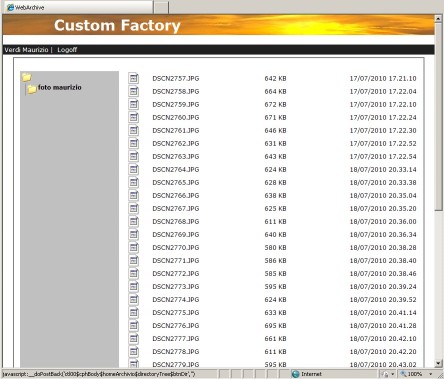Click file icon for DSCN2766.JPG

click(x=134, y=195)
